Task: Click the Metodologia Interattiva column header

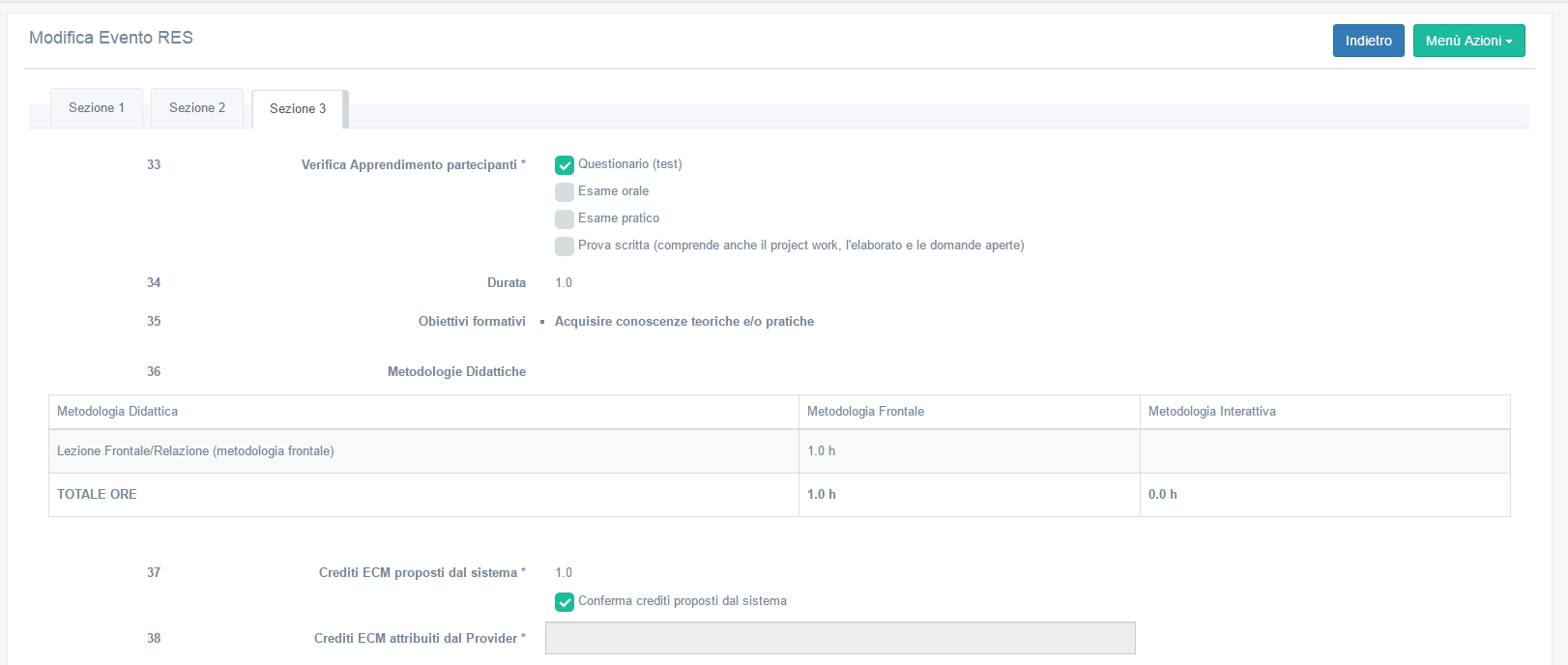Action: 1211,412
